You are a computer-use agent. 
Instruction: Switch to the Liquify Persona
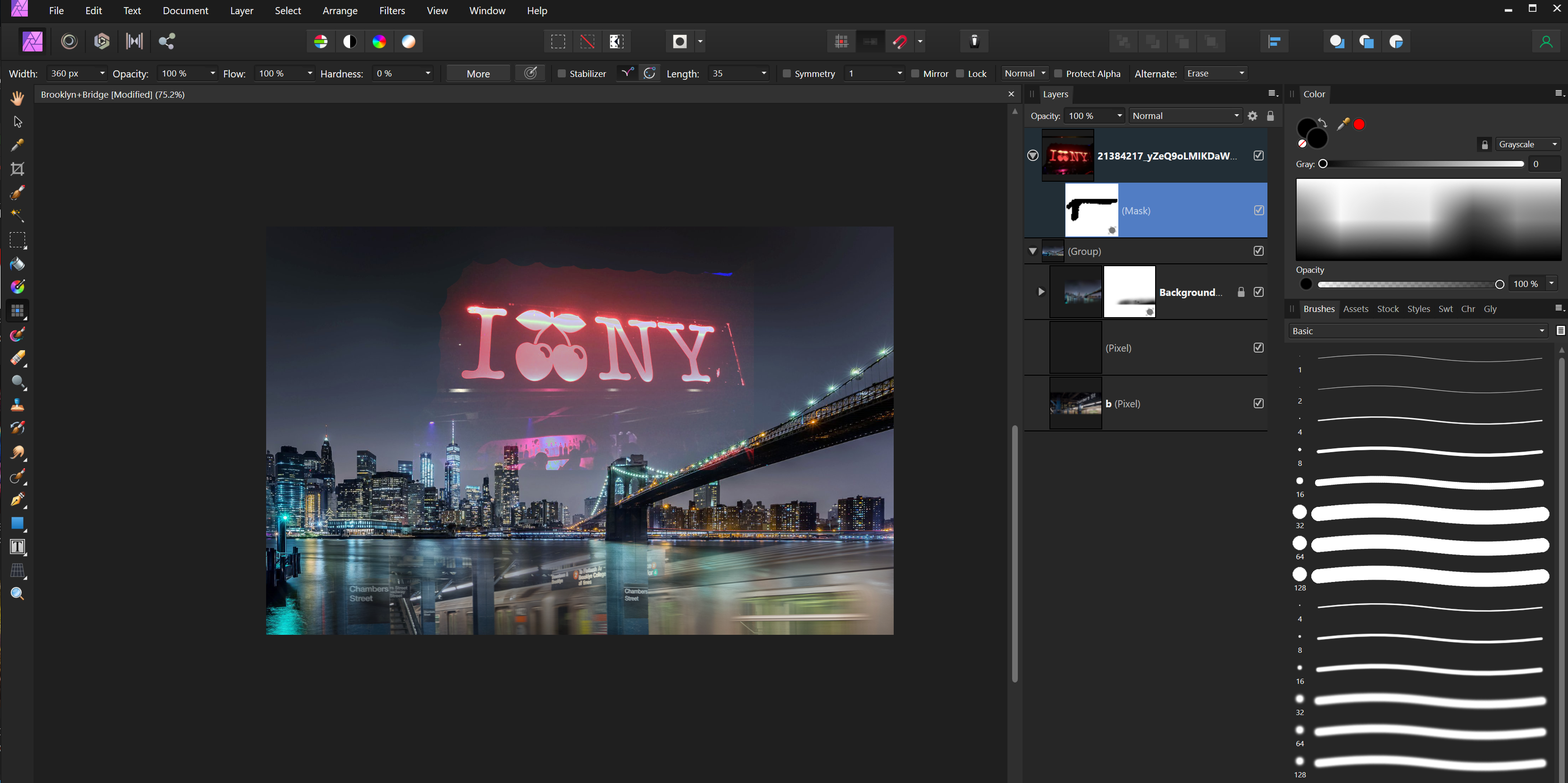[x=69, y=42]
